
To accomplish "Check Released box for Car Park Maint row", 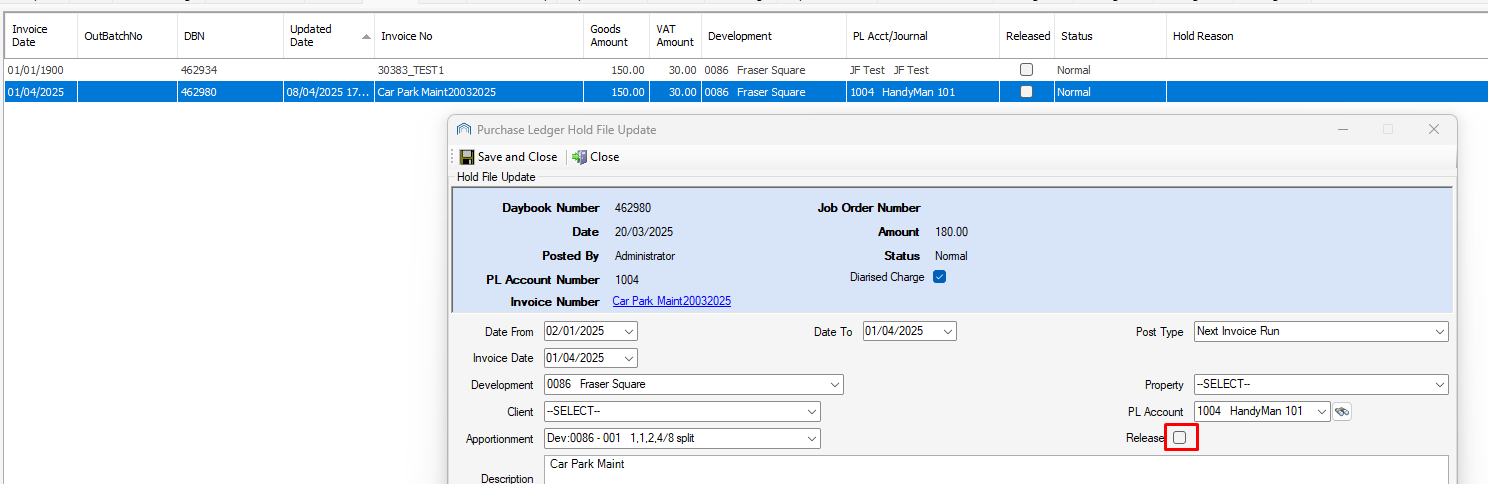I will [1026, 92].
